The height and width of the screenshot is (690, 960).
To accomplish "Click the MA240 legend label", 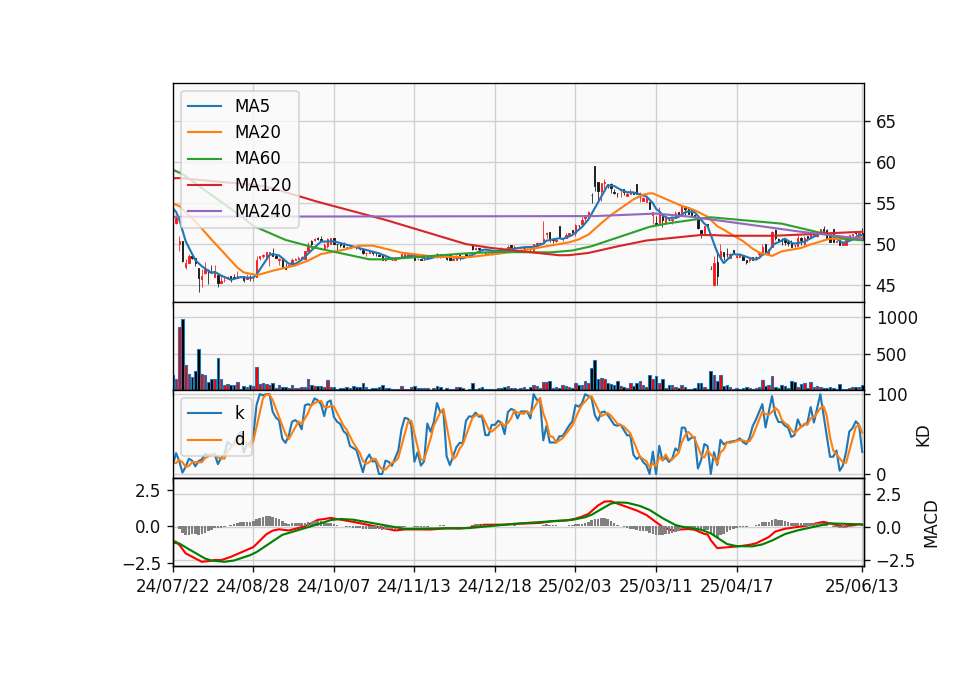I will [263, 211].
